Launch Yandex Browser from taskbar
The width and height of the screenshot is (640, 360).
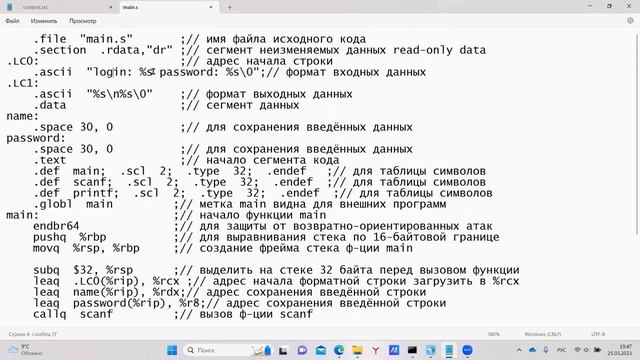coord(376,350)
